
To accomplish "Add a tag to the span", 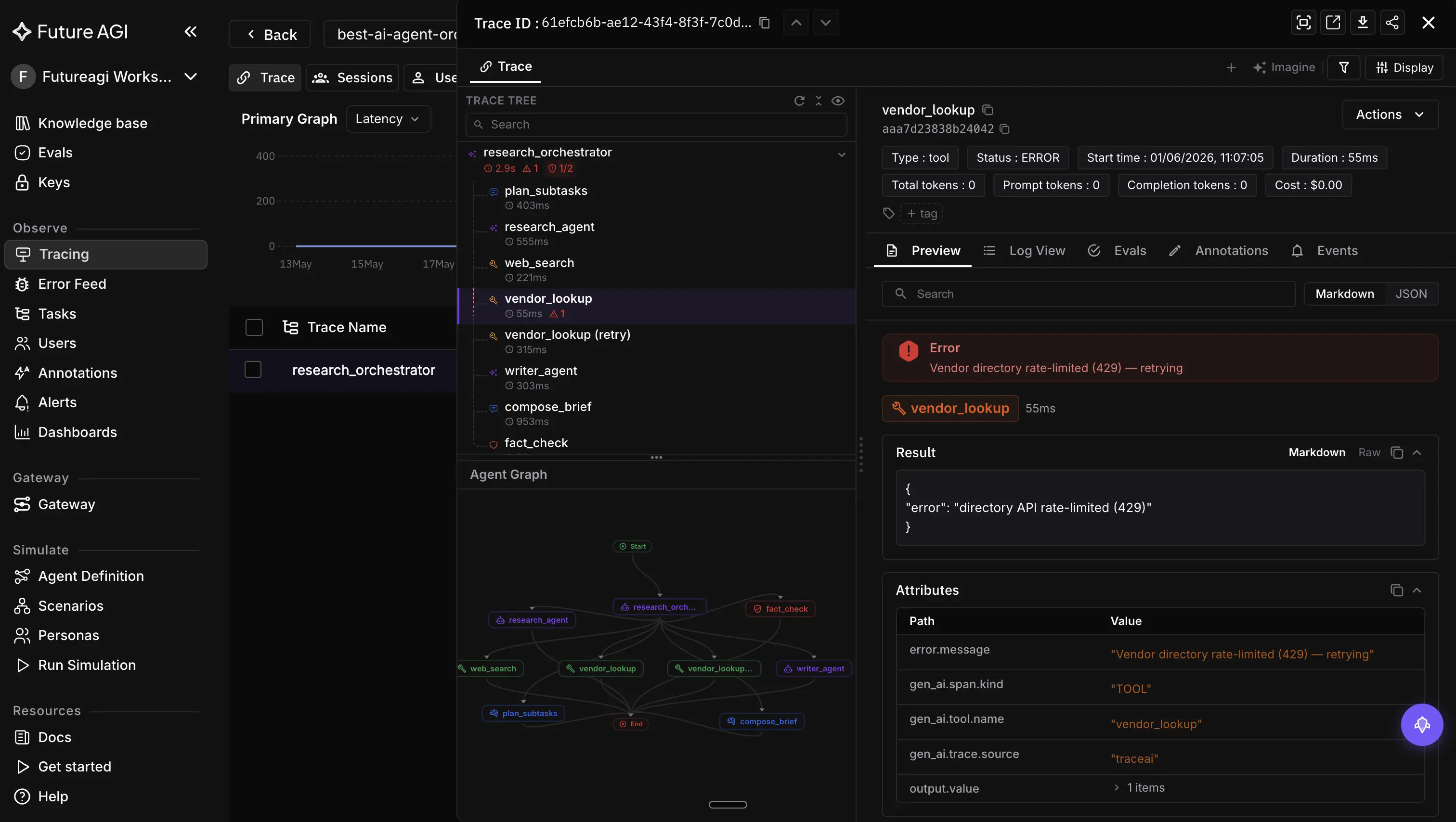I will tap(922, 214).
